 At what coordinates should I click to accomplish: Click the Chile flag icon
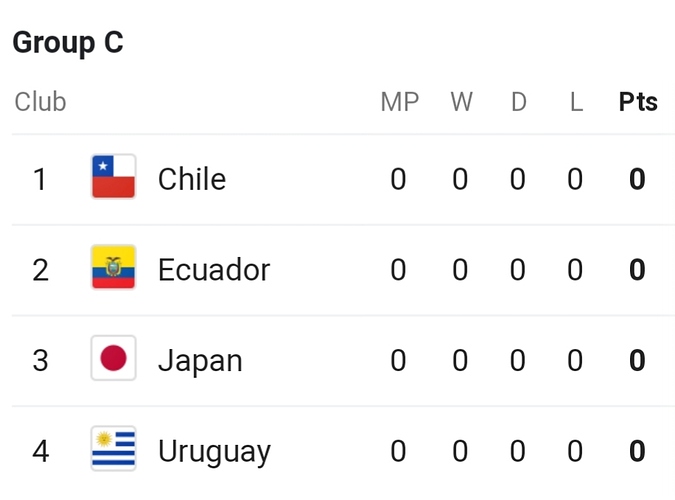coord(114,177)
